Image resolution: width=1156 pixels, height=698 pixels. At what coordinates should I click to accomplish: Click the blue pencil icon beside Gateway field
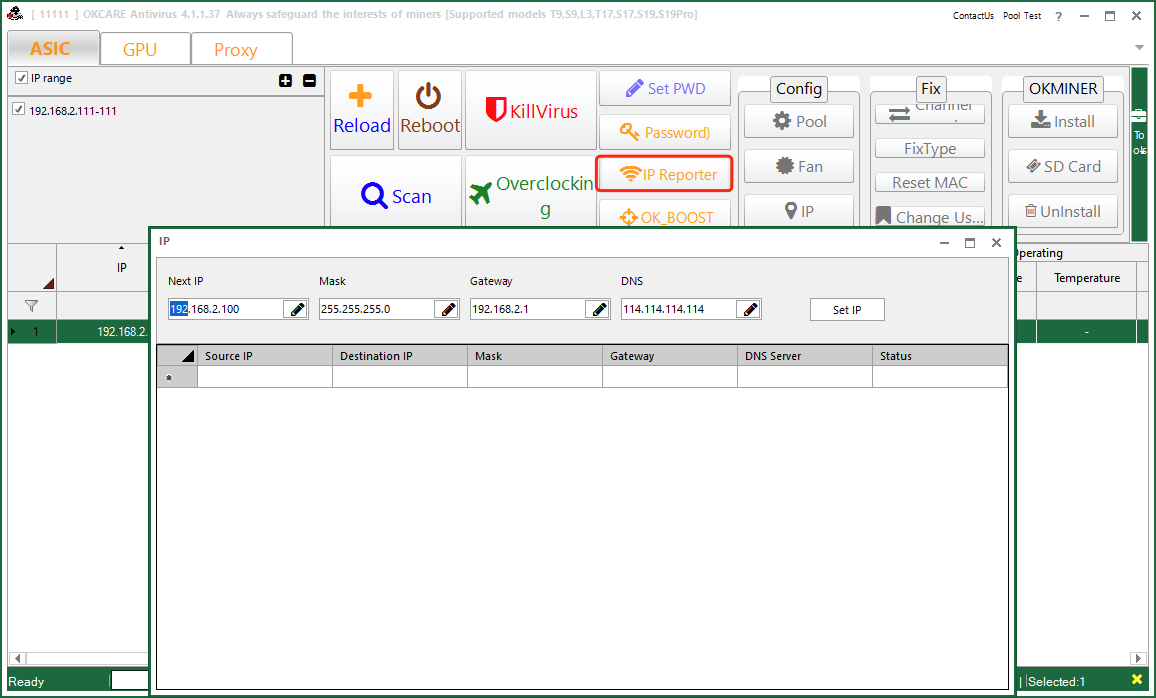click(x=599, y=310)
